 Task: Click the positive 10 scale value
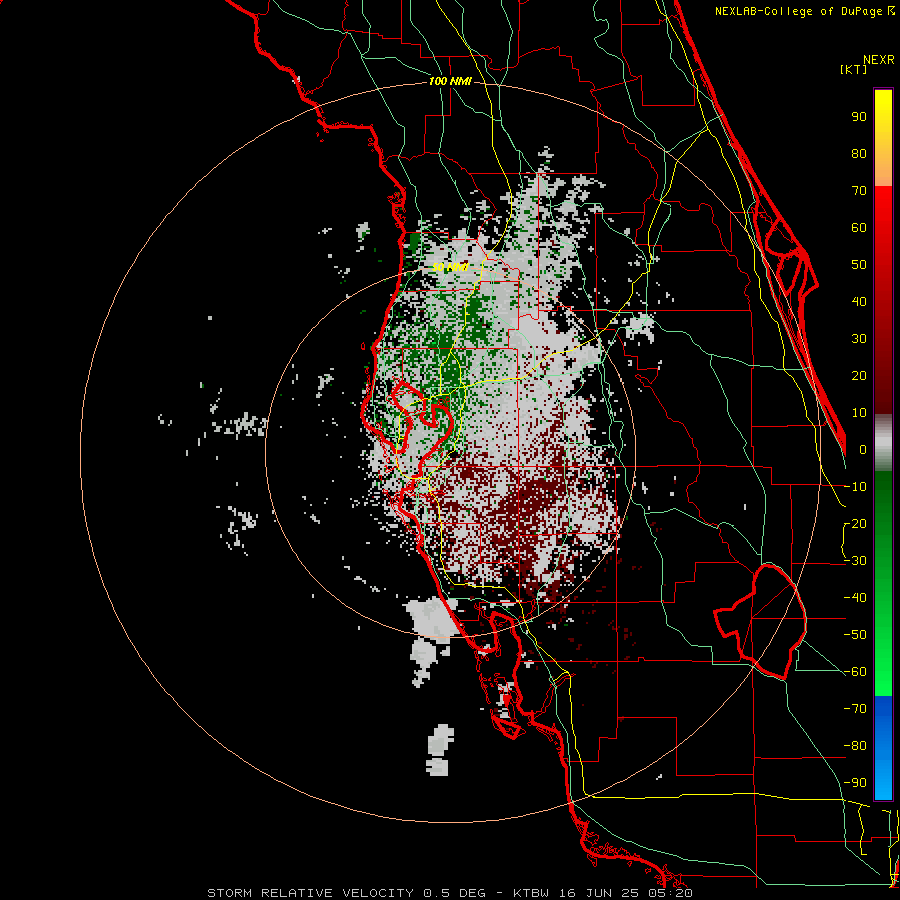click(x=859, y=413)
